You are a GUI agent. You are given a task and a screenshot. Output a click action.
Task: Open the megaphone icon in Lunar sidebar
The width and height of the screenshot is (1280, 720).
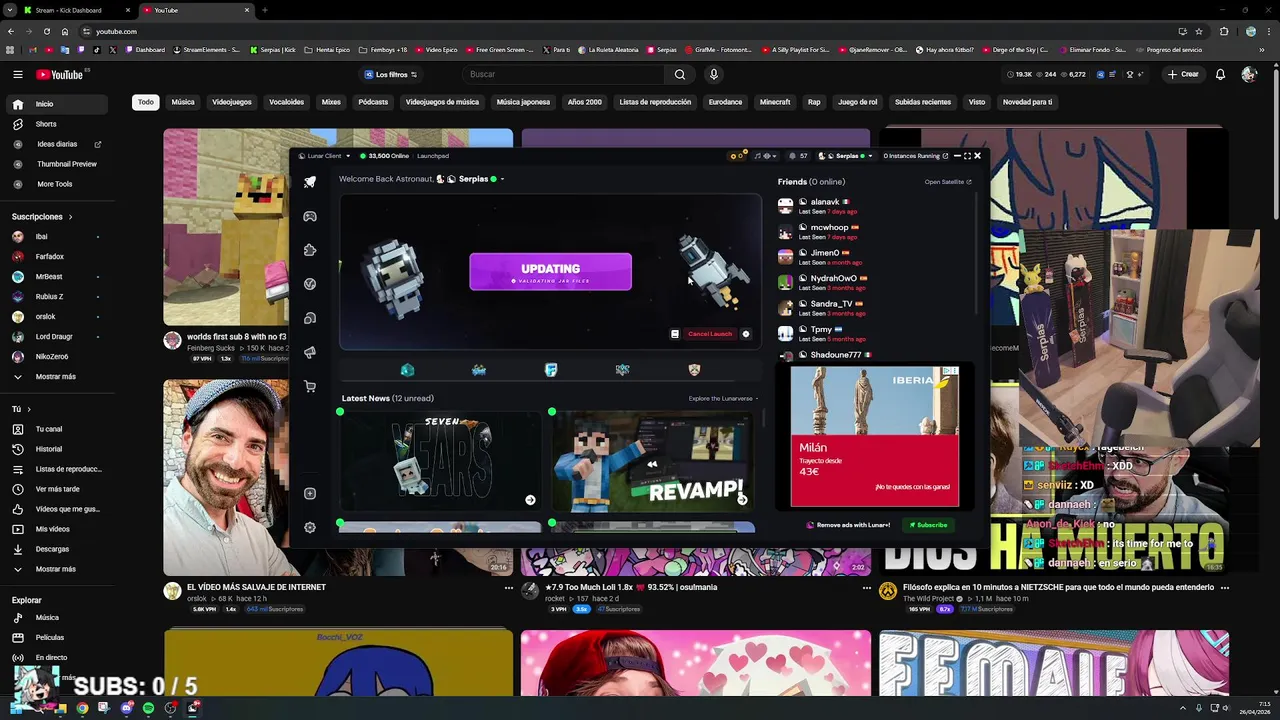pyautogui.click(x=310, y=352)
